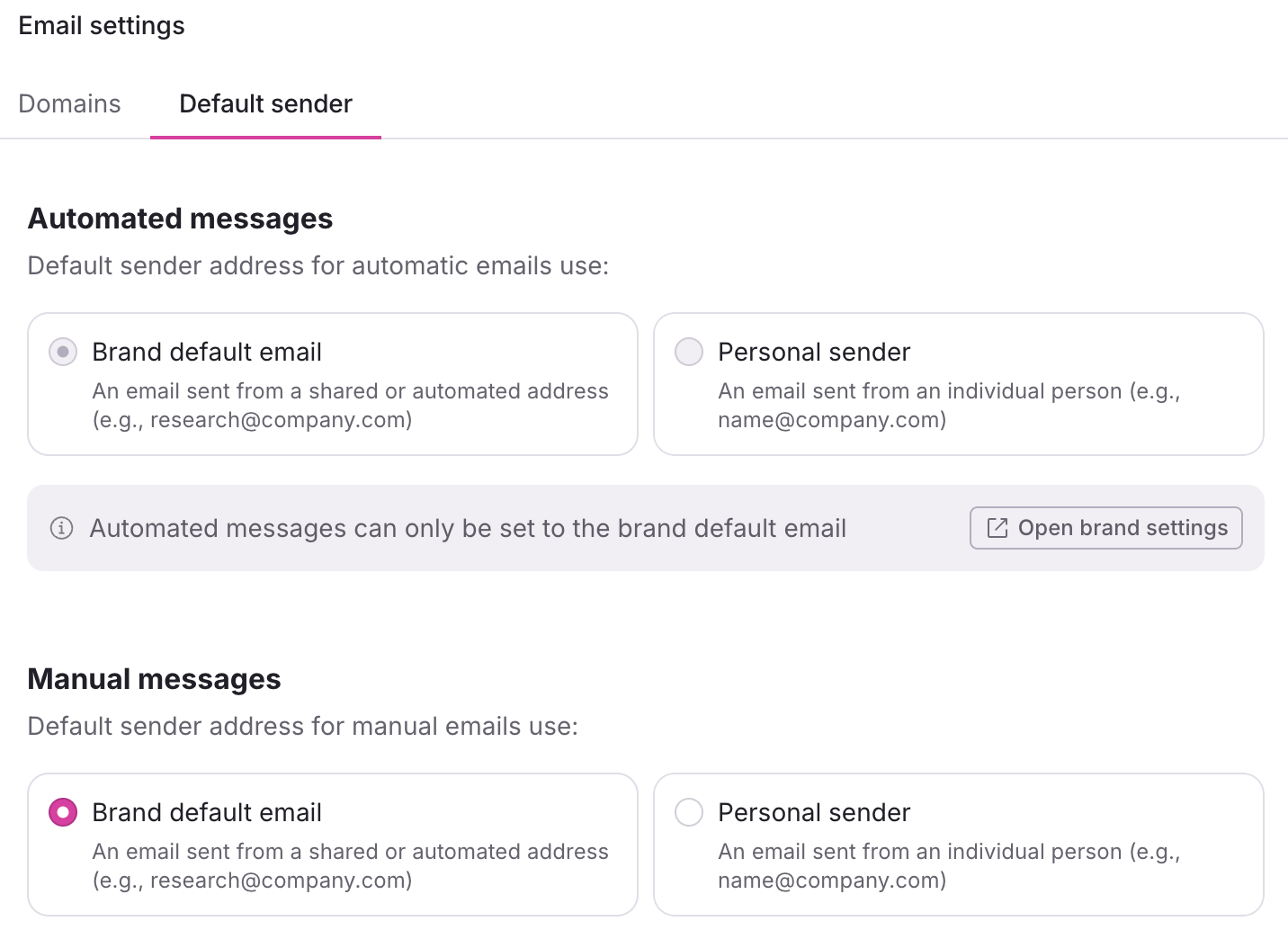The height and width of the screenshot is (939, 1288).
Task: Click the selected radio indicator for Manual Brand default email
Action: (x=62, y=812)
